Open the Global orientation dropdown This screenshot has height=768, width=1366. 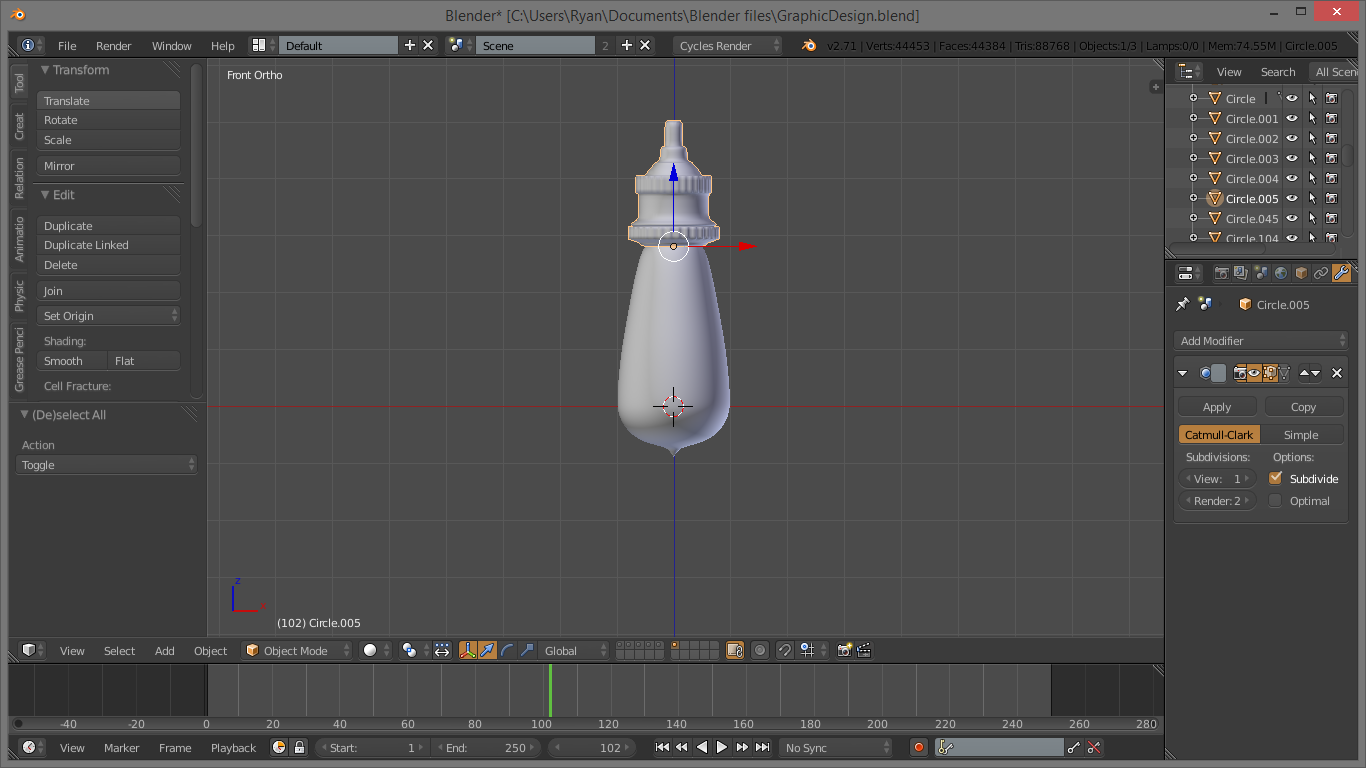point(573,650)
